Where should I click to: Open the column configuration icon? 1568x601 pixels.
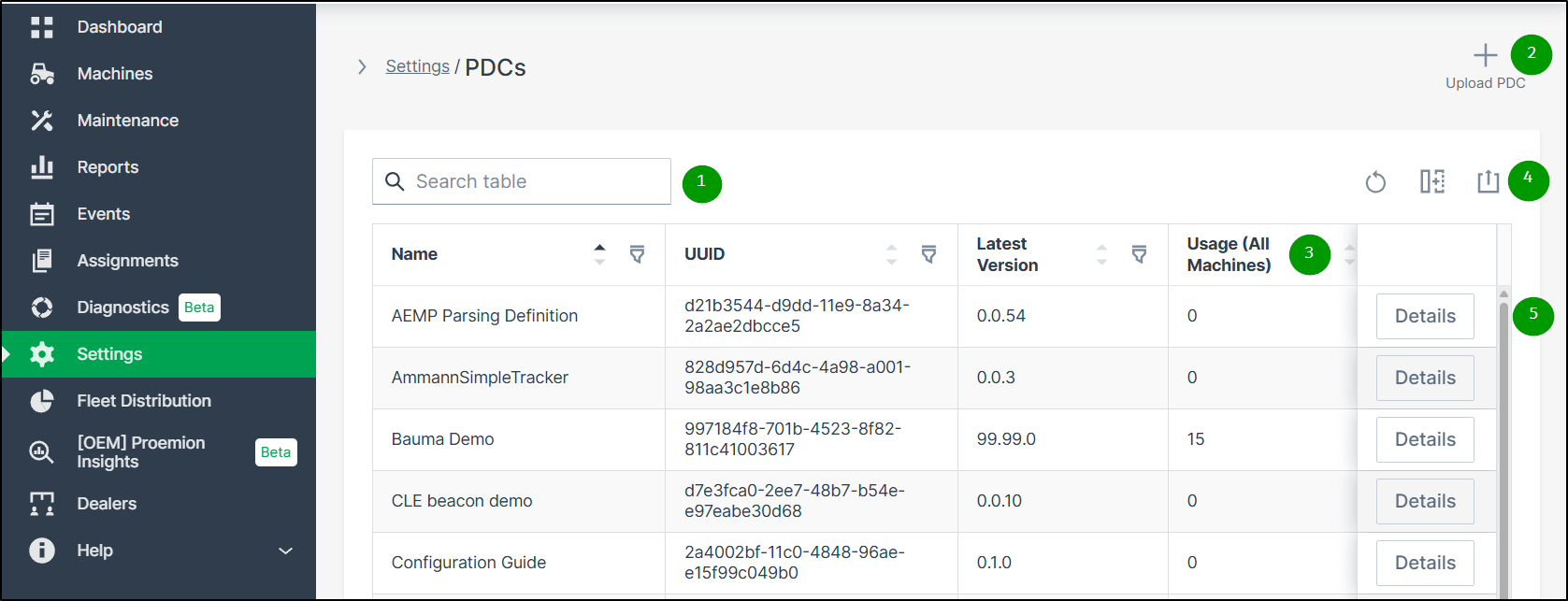[1431, 181]
